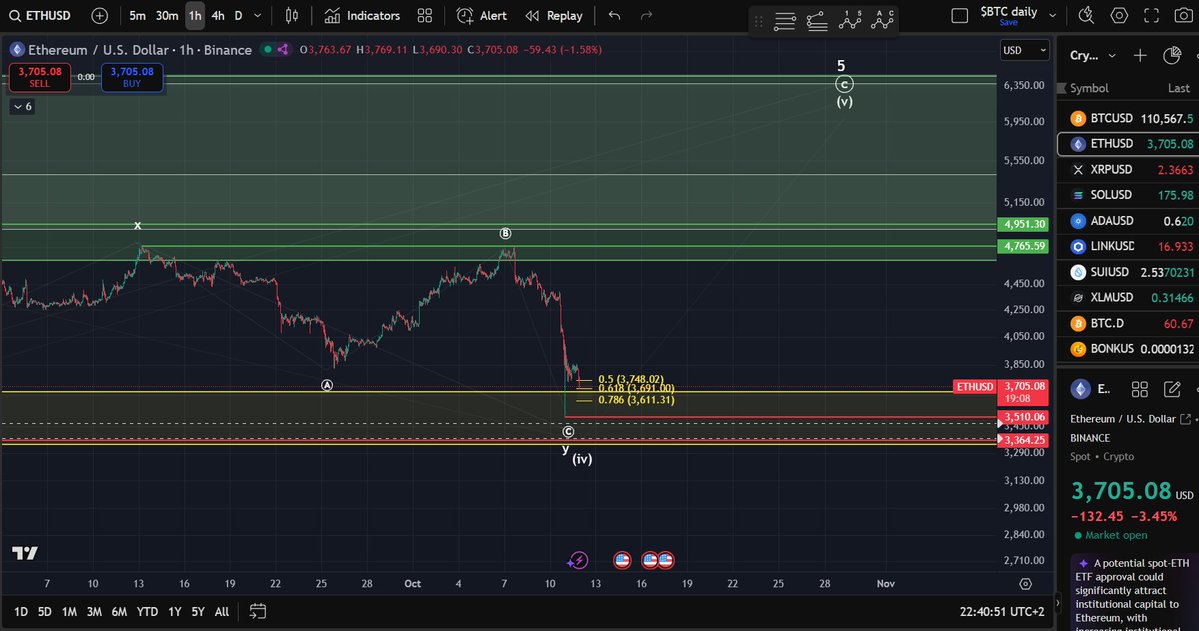Select the horizontal line drawing tool
This screenshot has height=631, width=1199.
785,21
